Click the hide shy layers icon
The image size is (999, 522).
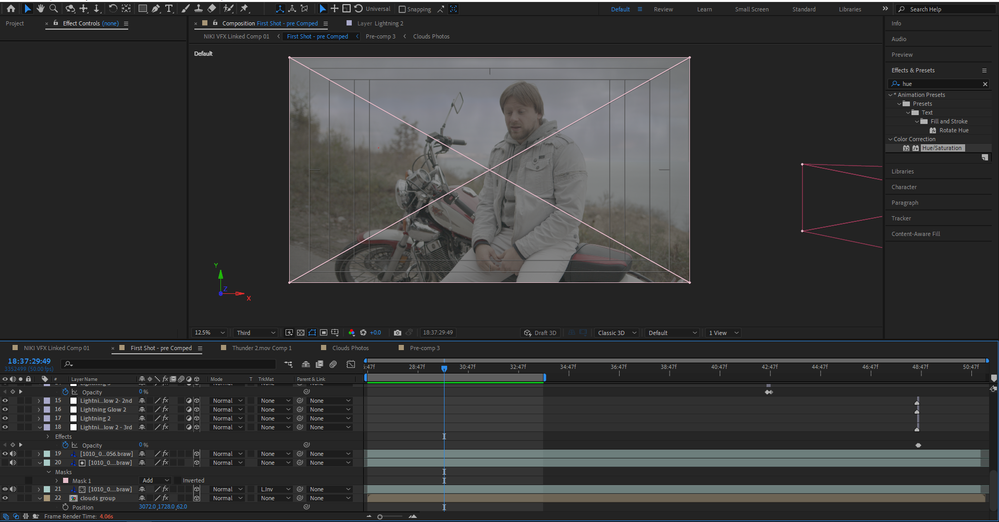306,365
